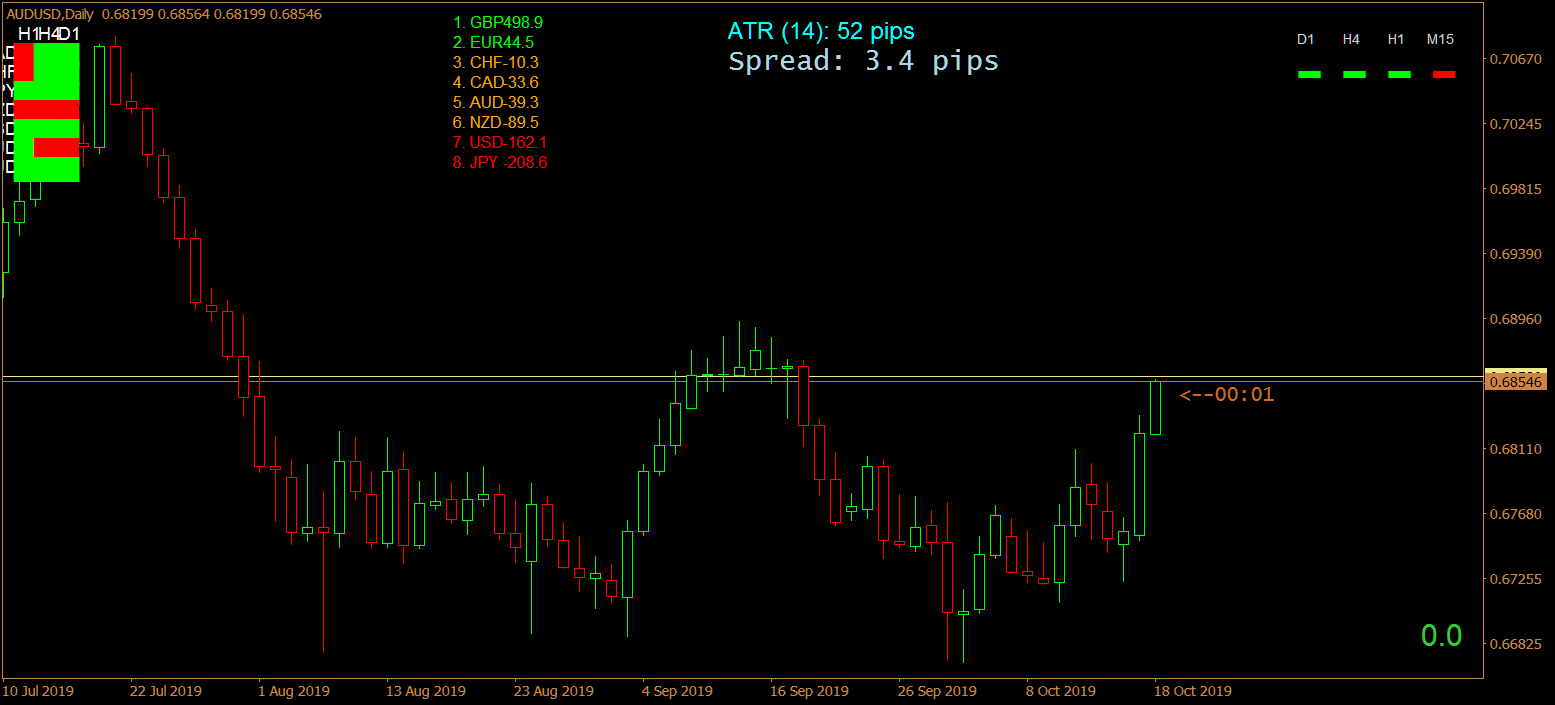Click the 22 Jul 2019 date label

(167, 691)
